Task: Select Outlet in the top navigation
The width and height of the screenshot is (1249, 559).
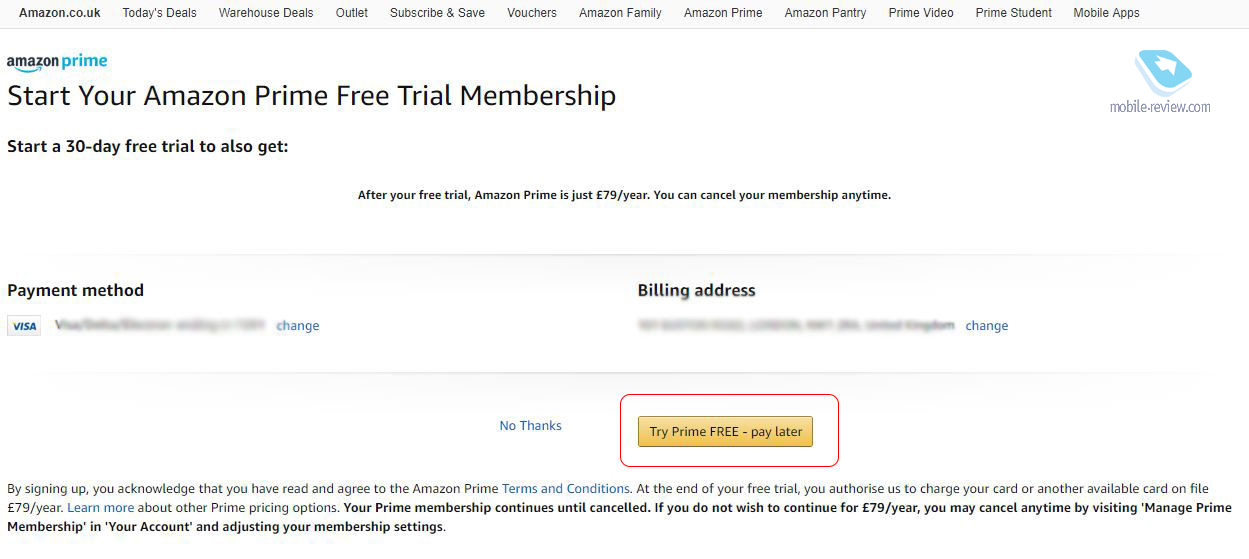Action: [352, 13]
